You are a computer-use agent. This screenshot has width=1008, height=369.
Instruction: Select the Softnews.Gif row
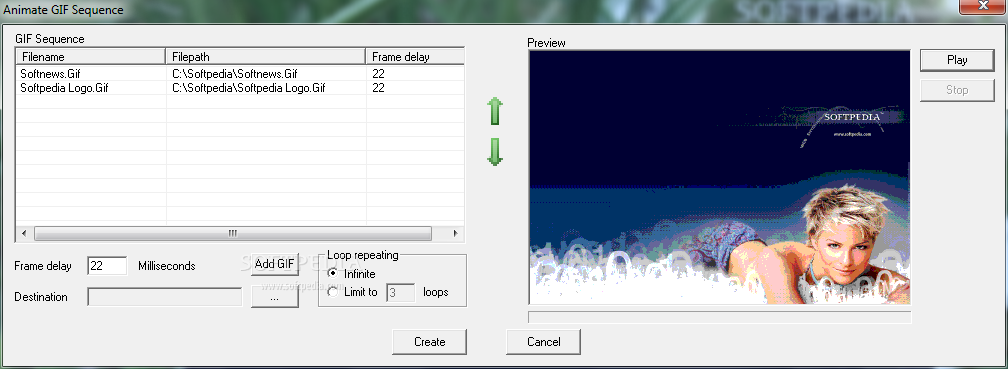[x=240, y=74]
